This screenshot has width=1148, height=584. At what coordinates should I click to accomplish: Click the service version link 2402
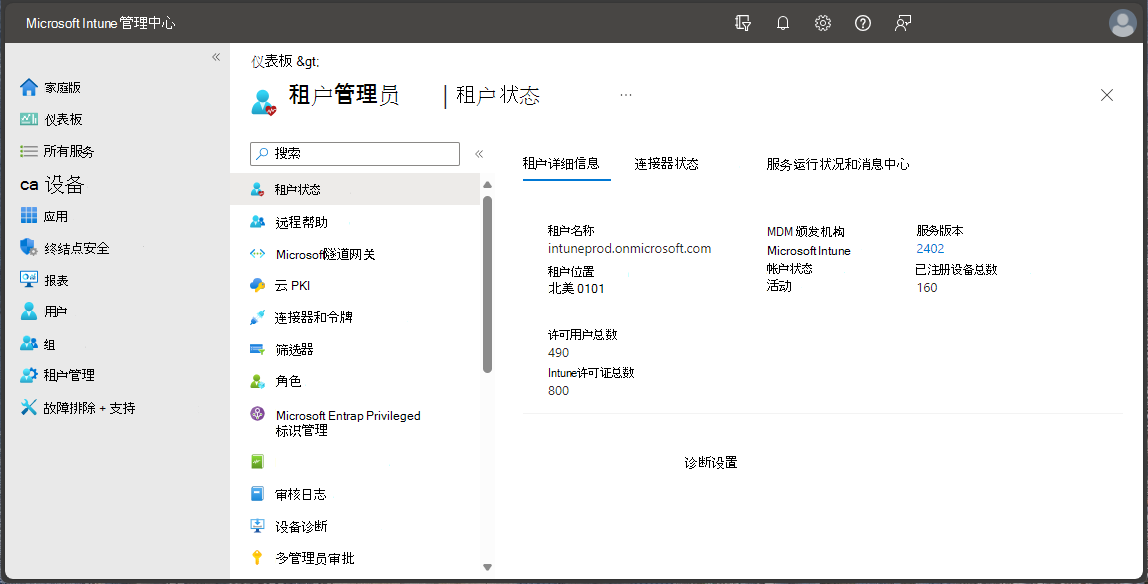(x=931, y=249)
